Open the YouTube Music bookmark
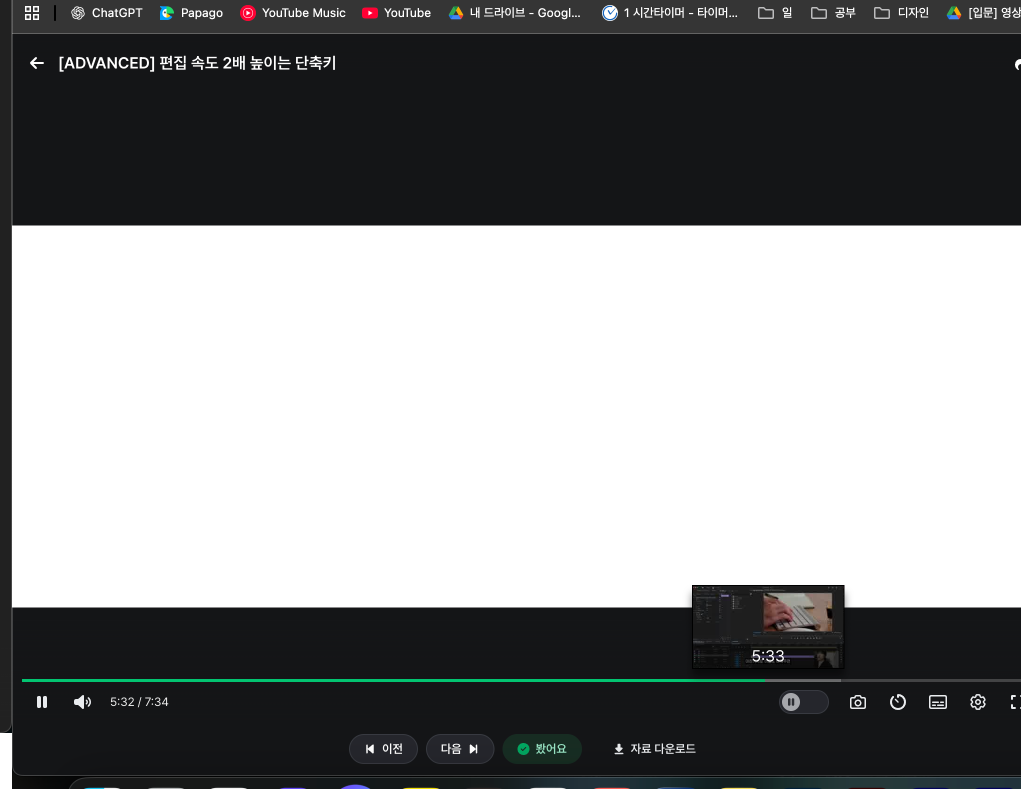 coord(293,13)
